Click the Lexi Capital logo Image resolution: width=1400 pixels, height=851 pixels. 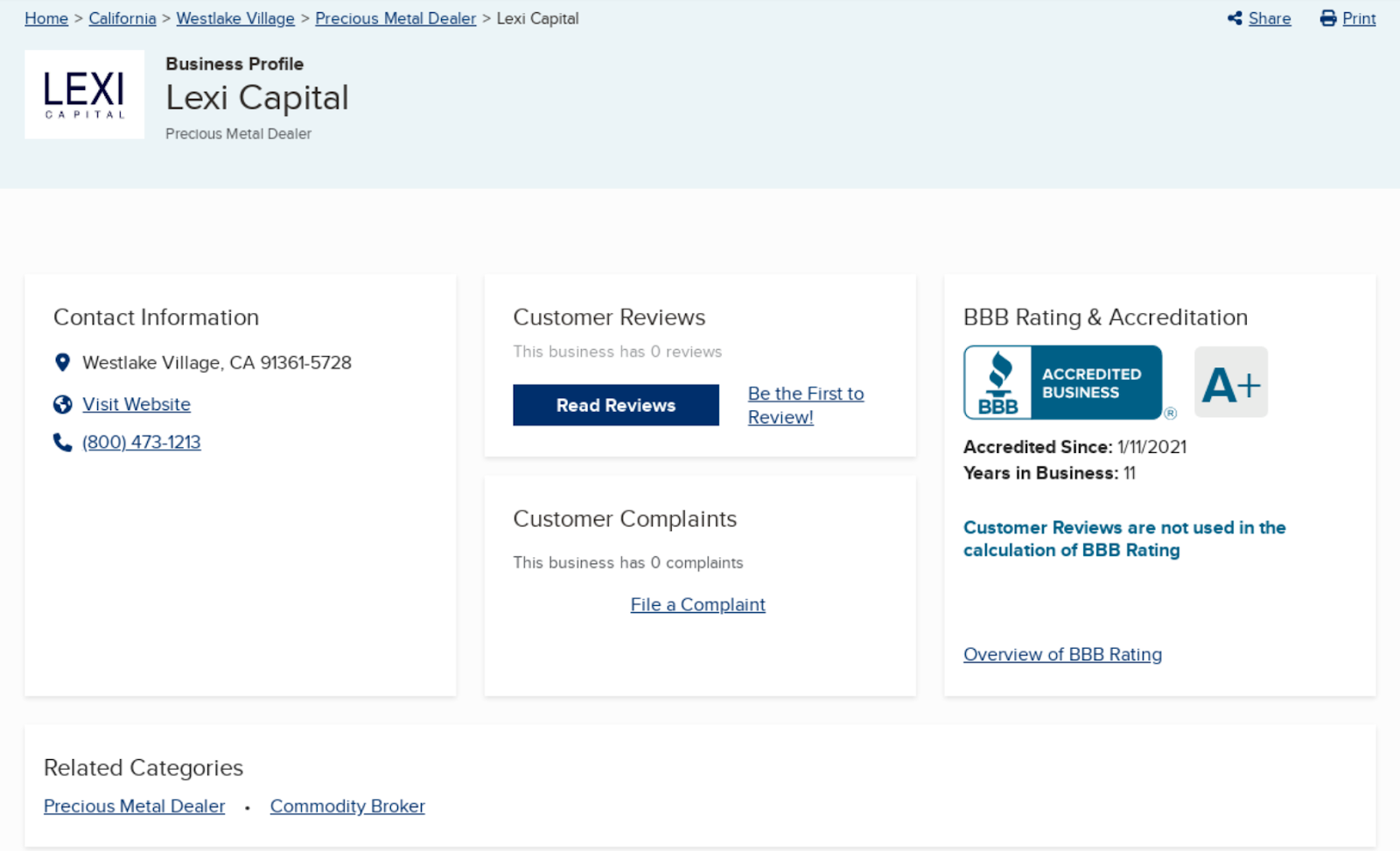[84, 94]
